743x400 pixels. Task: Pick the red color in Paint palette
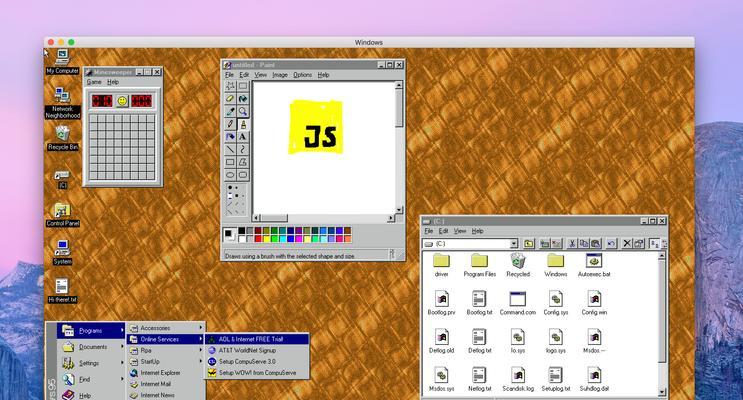[x=258, y=238]
